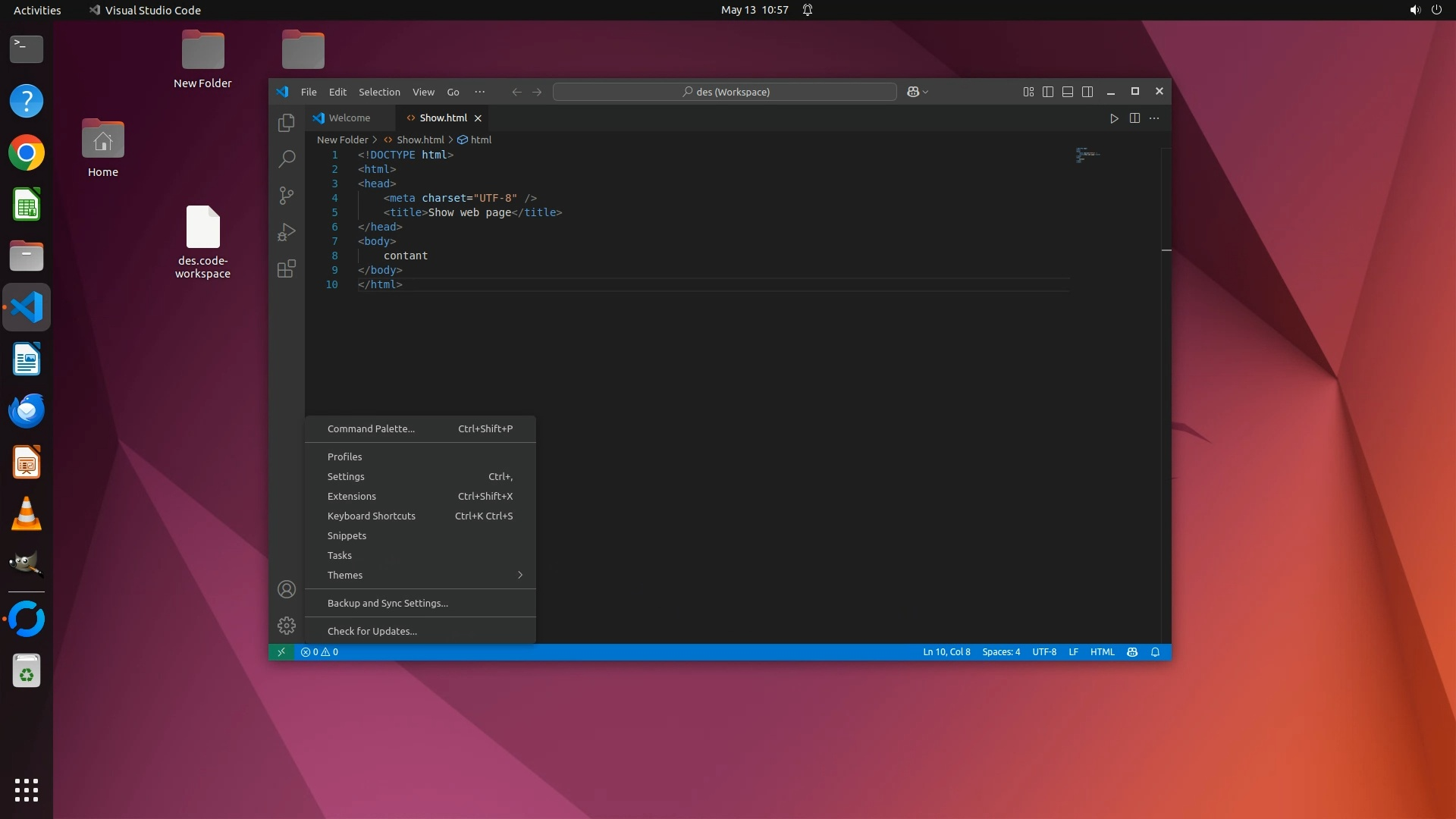Expand the hidden menu bar items ellipsis
1456x819 pixels.
pyautogui.click(x=479, y=92)
